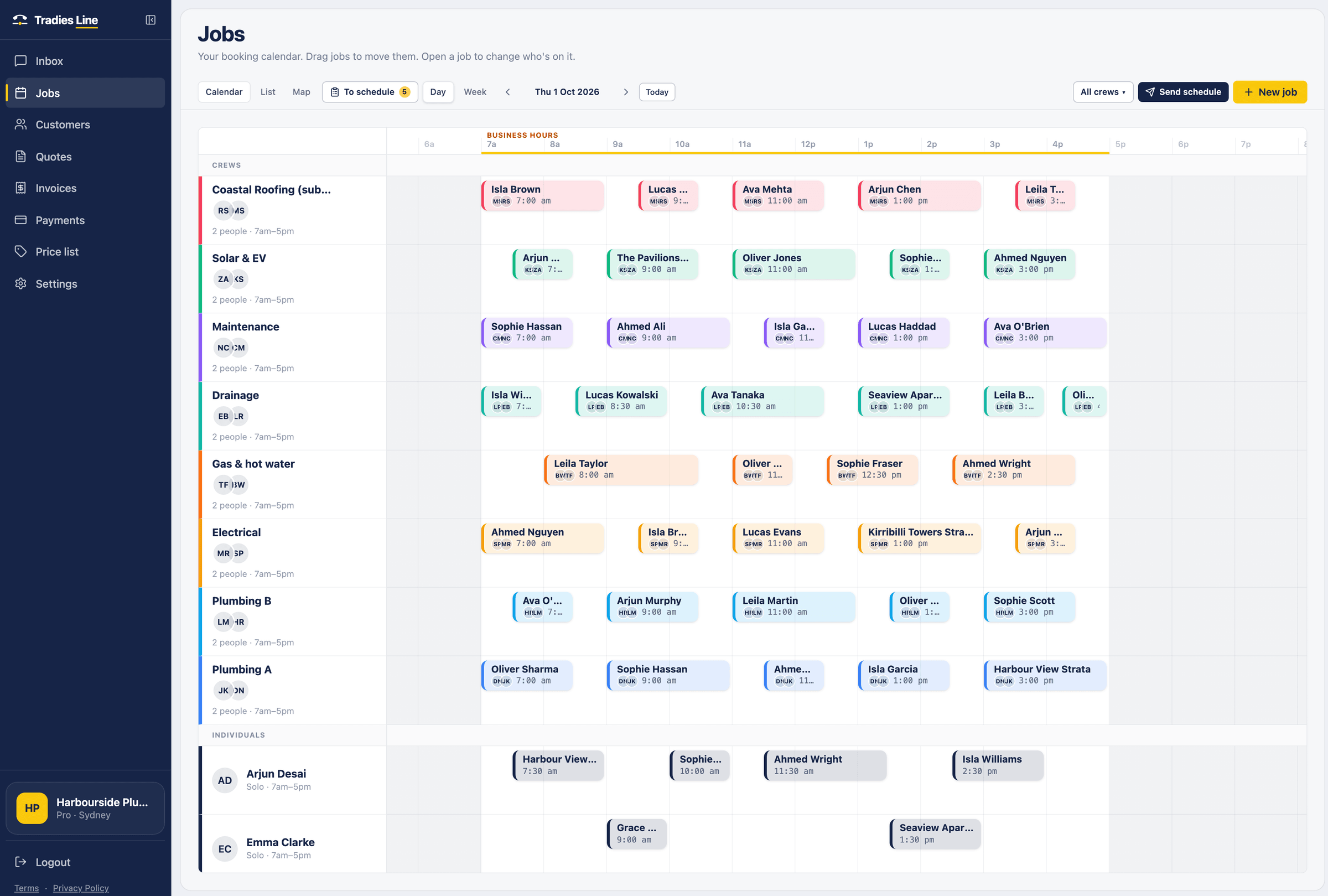Open the Invoices receipt icon

[x=21, y=188]
